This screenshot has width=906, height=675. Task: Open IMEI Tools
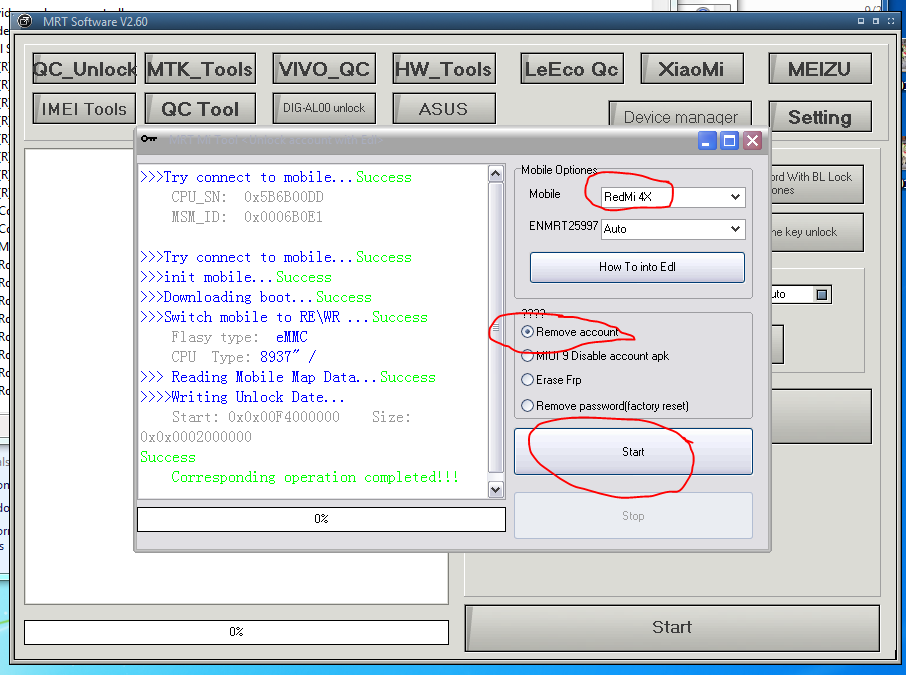(84, 109)
